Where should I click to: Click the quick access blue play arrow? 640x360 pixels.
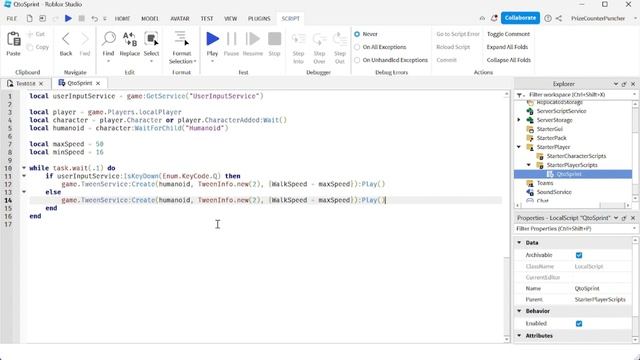click(68, 18)
